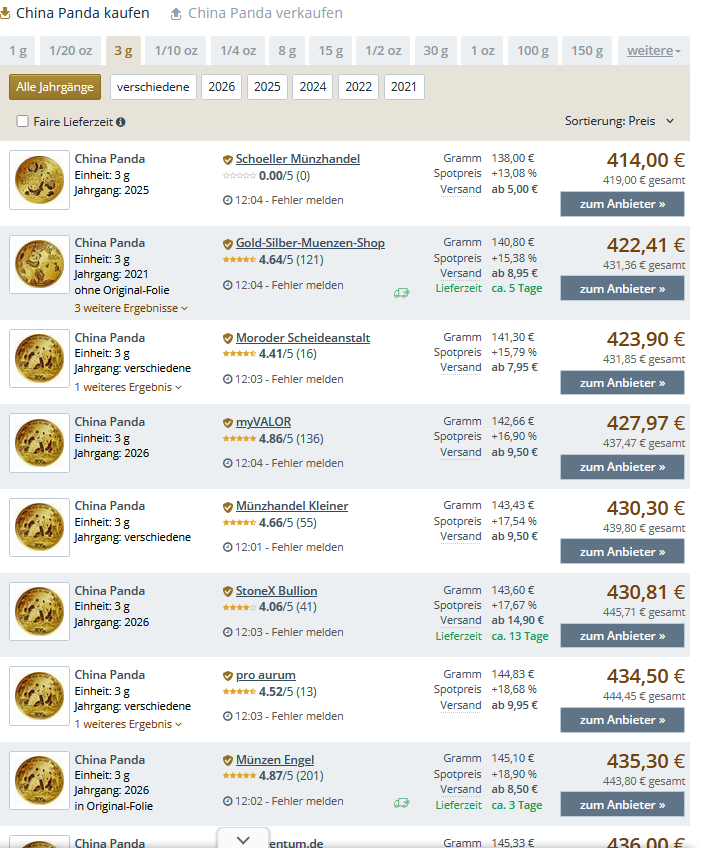This screenshot has height=848, width=711.
Task: Select the 1 oz weight tab
Action: pyautogui.click(x=482, y=50)
